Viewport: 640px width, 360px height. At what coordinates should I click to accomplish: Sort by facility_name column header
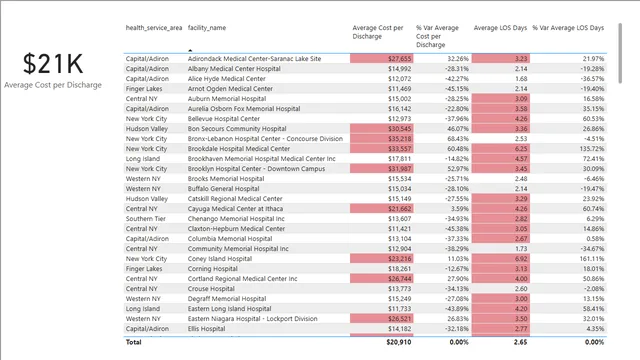tap(207, 28)
